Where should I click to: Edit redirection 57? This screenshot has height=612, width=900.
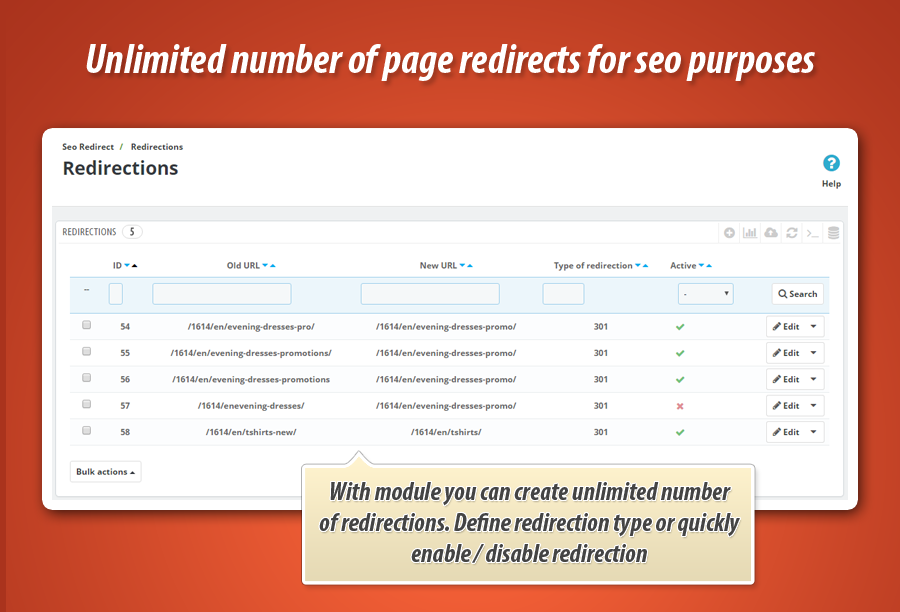click(786, 406)
